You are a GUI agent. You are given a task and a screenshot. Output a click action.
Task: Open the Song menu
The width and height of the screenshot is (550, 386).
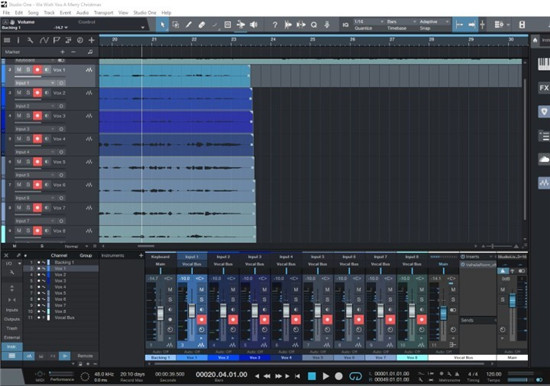[33, 13]
